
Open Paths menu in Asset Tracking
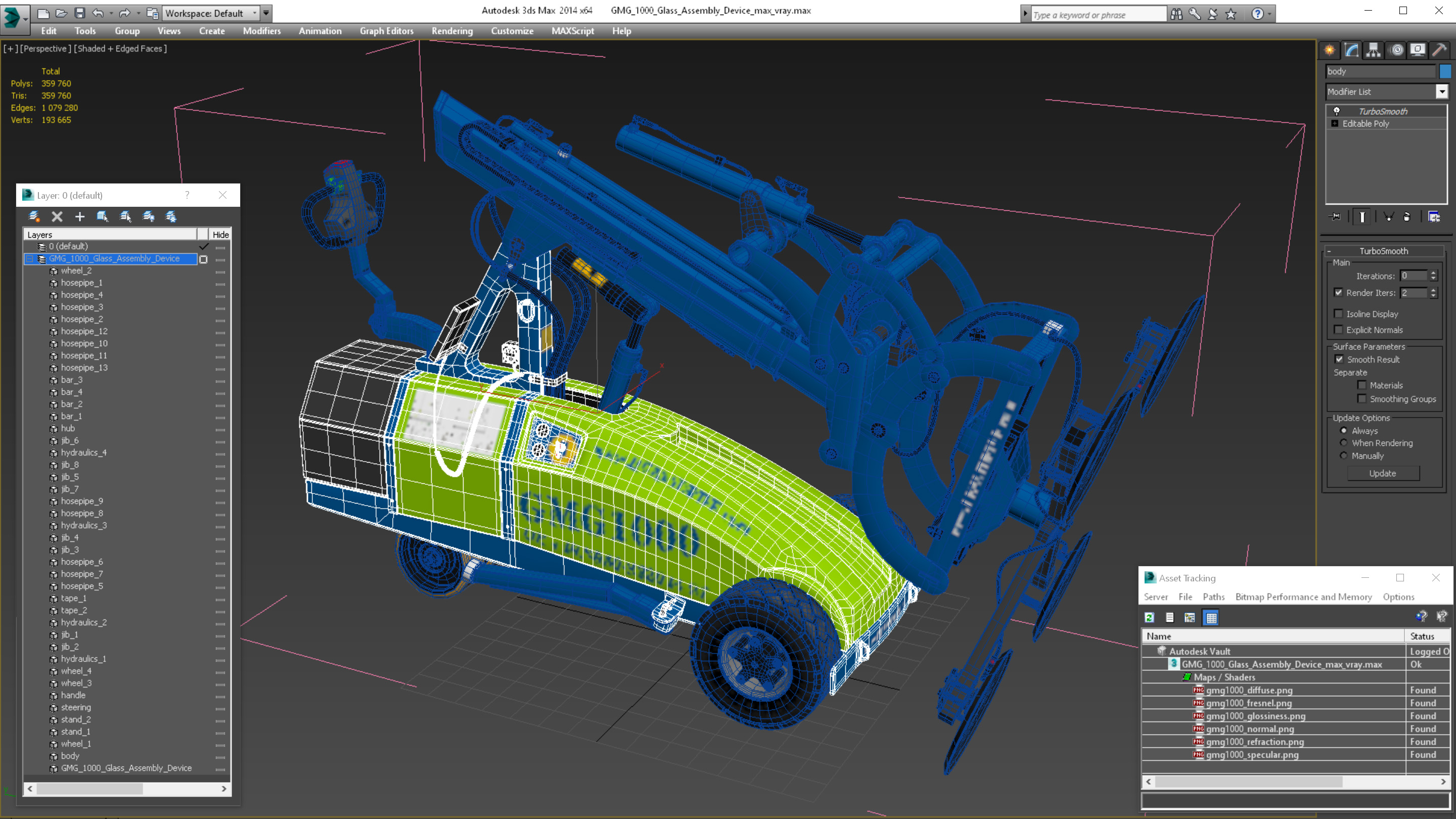point(1213,597)
